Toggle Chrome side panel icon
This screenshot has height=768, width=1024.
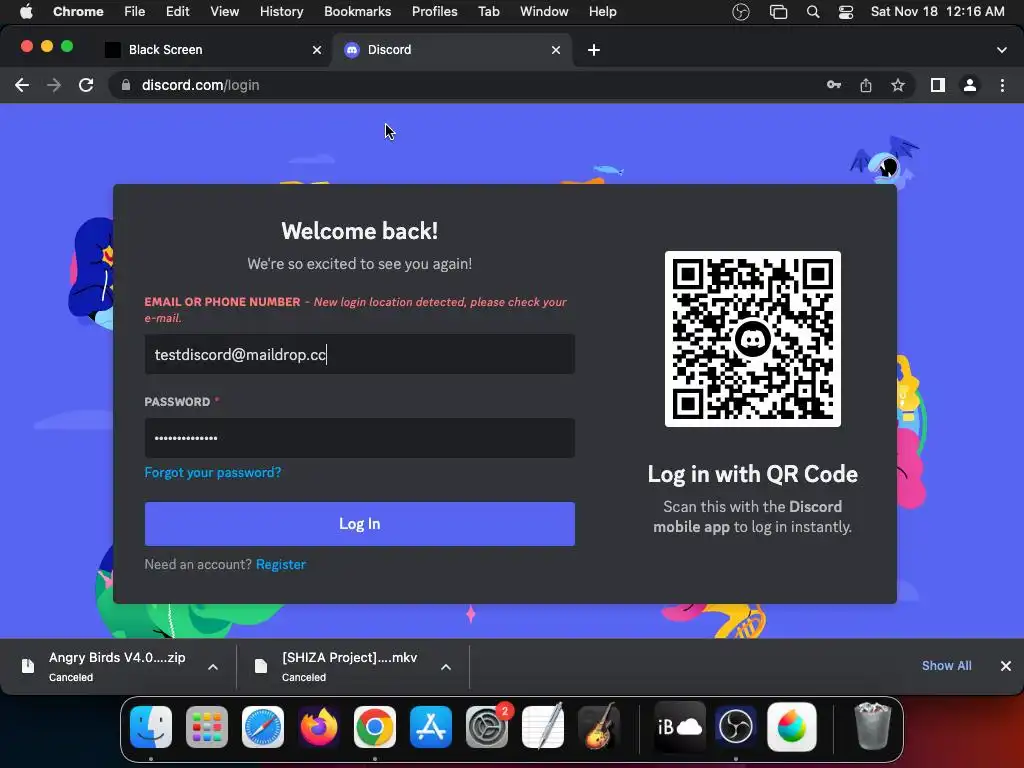pos(938,85)
